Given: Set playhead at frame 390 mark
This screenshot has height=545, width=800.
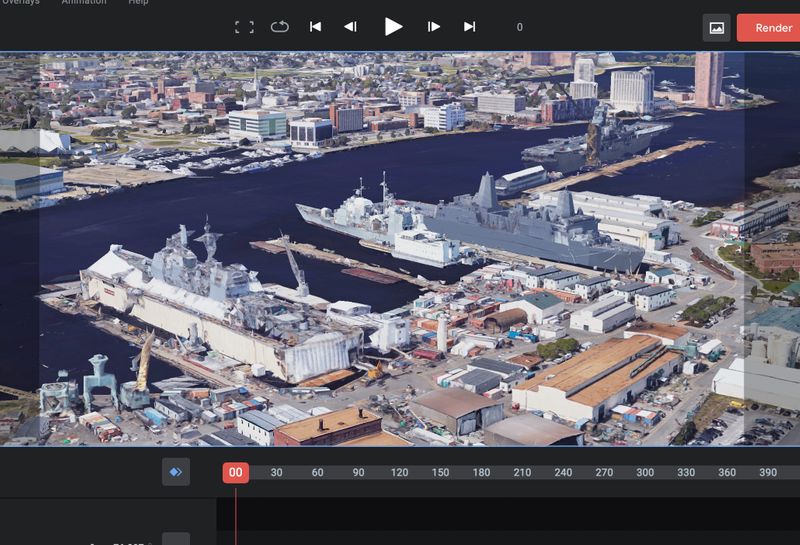Looking at the screenshot, I should pyautogui.click(x=768, y=473).
